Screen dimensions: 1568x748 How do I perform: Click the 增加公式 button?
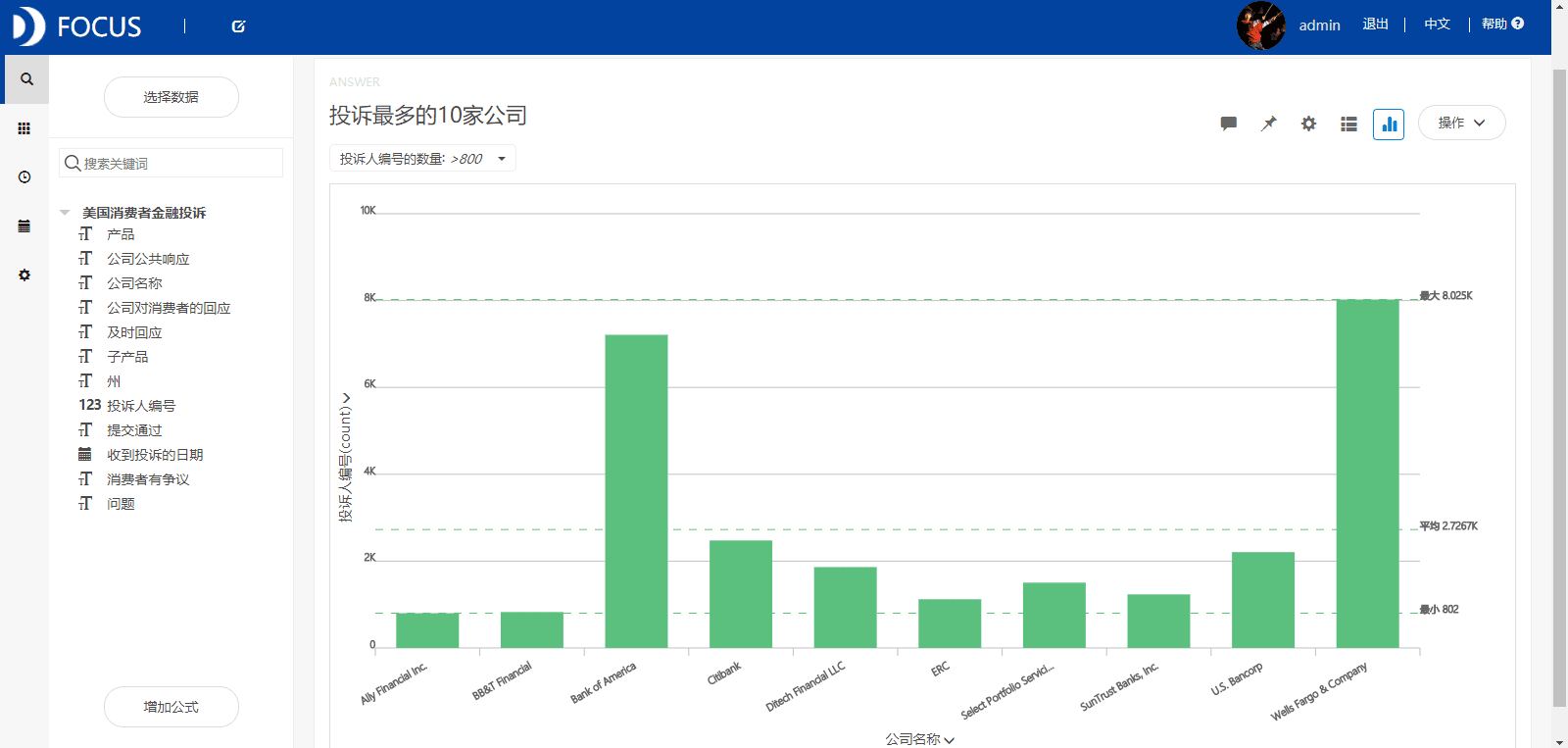click(171, 707)
